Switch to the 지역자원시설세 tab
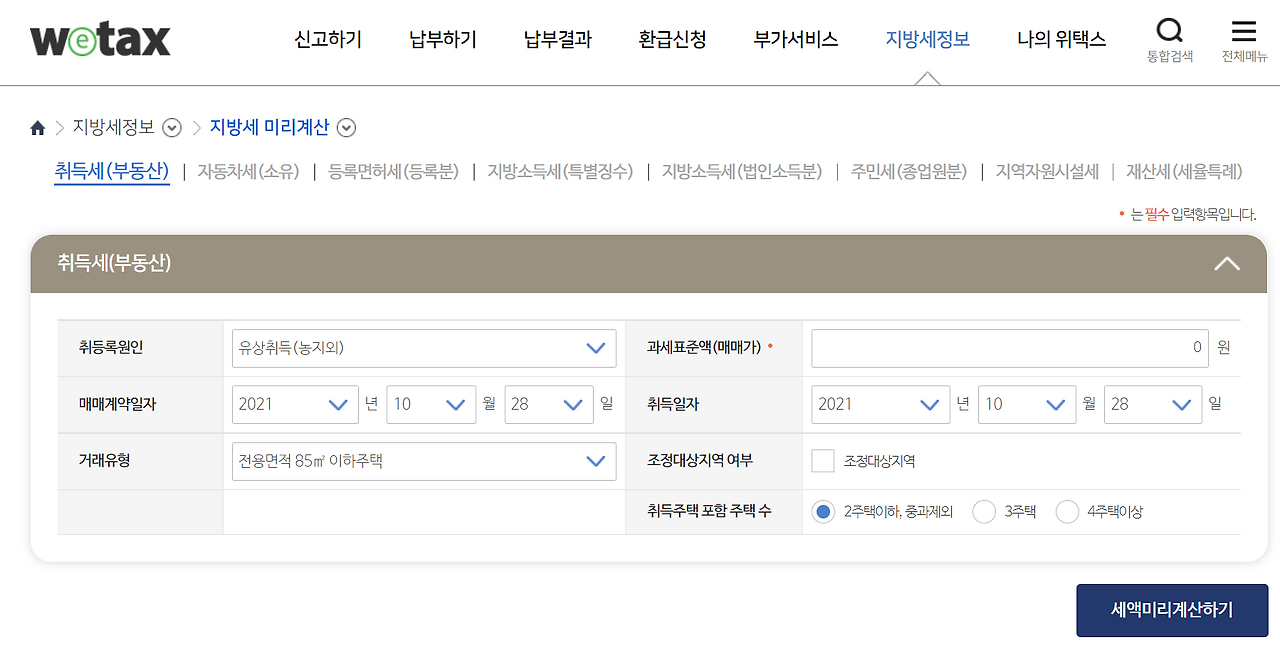This screenshot has width=1280, height=660. pos(1047,171)
